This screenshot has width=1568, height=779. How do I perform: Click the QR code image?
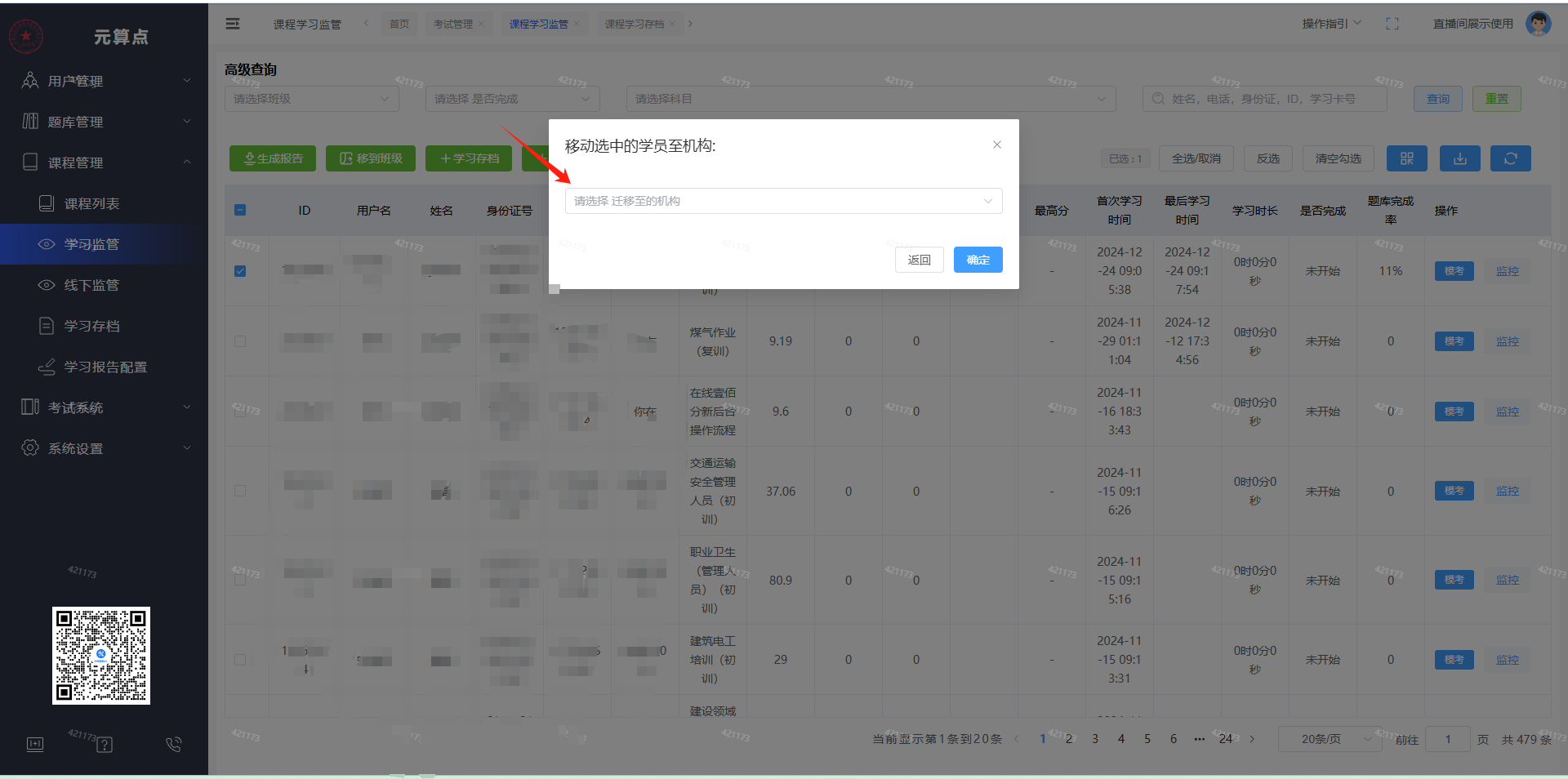(101, 655)
